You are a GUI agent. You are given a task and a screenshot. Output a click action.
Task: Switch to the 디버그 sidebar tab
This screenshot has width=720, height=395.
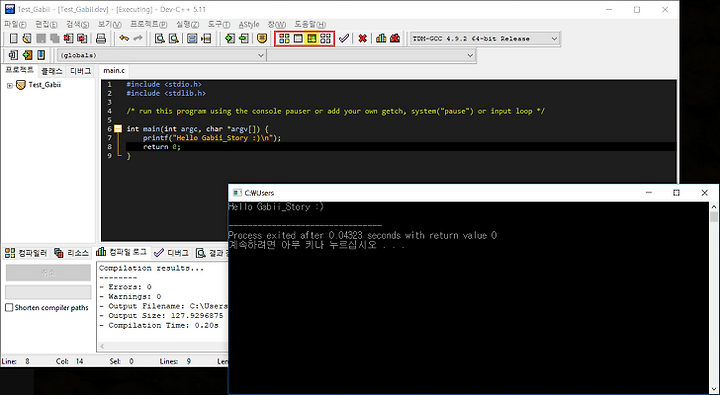point(80,71)
